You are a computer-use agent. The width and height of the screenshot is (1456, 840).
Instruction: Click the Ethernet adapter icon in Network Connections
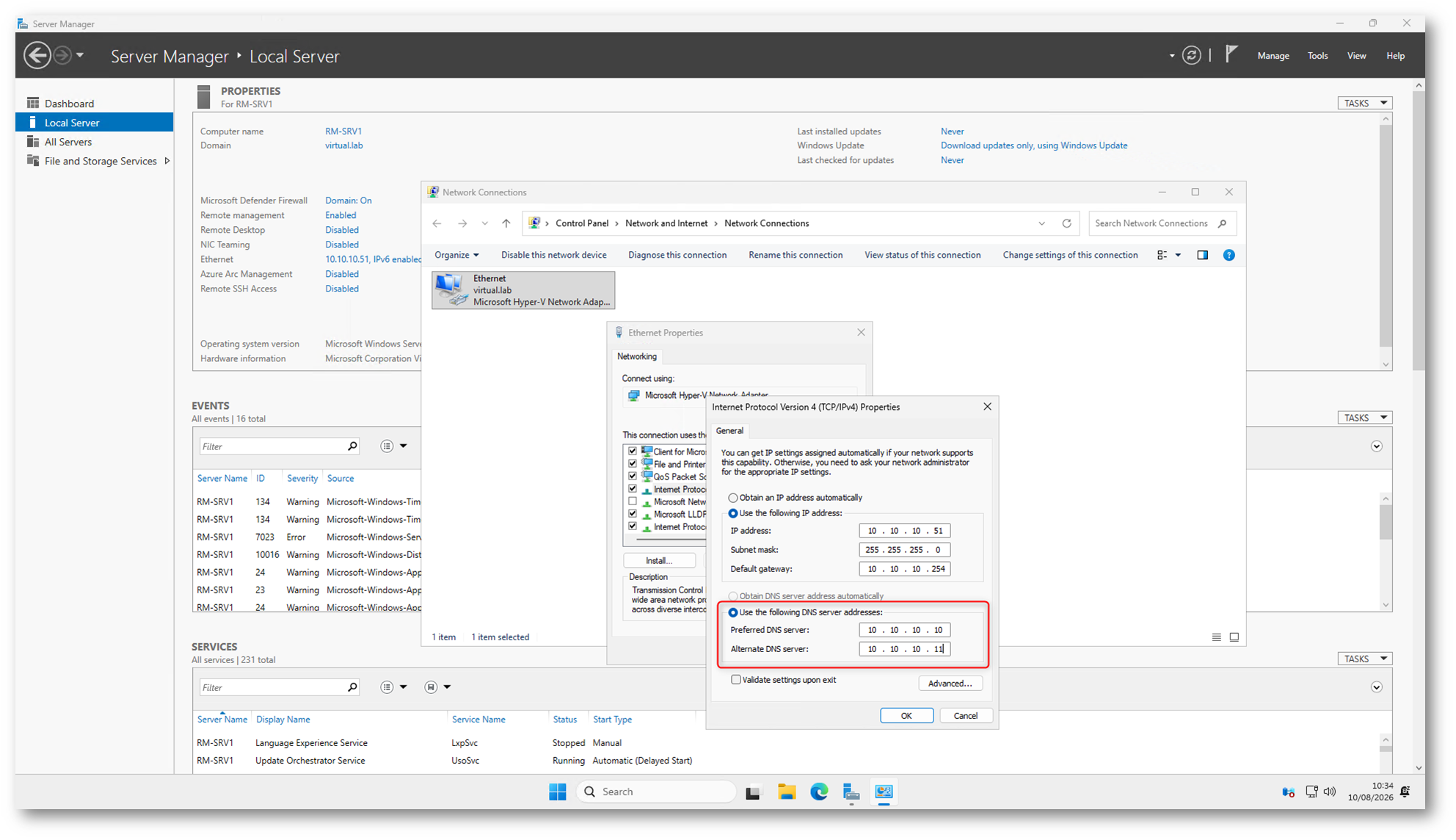point(451,289)
